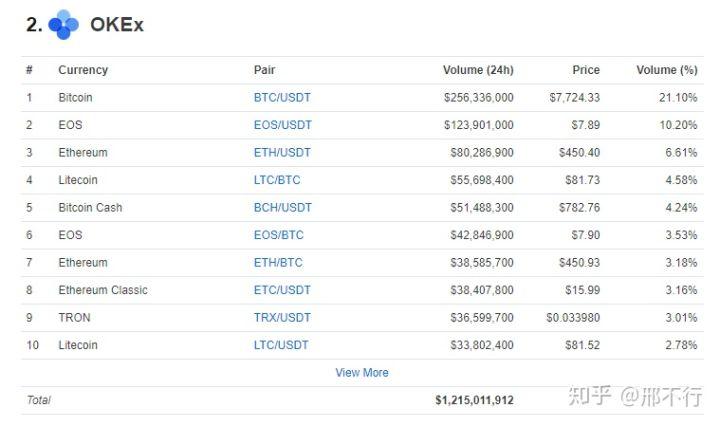The width and height of the screenshot is (720, 426).
Task: Click the OKEx logo icon
Action: click(x=63, y=24)
